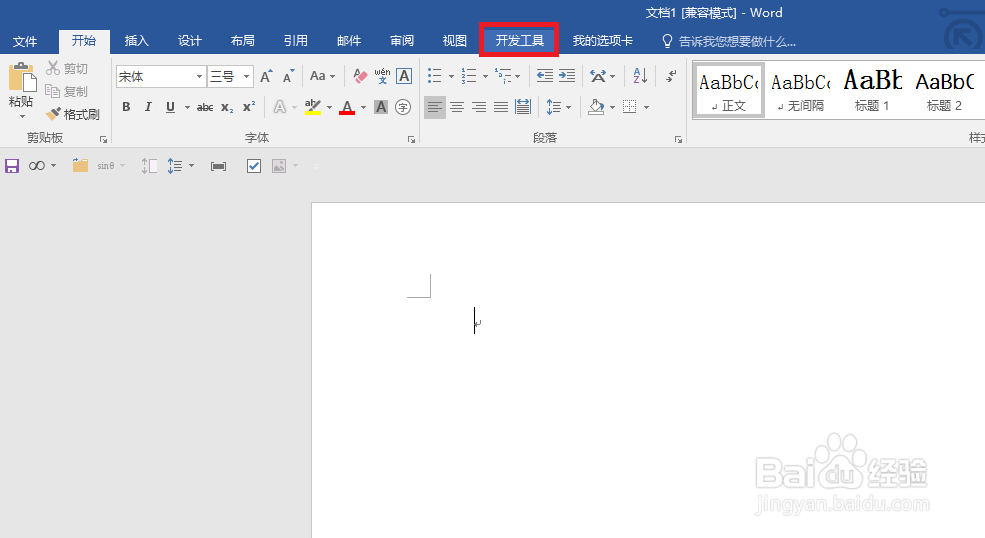Align text left

[x=435, y=107]
